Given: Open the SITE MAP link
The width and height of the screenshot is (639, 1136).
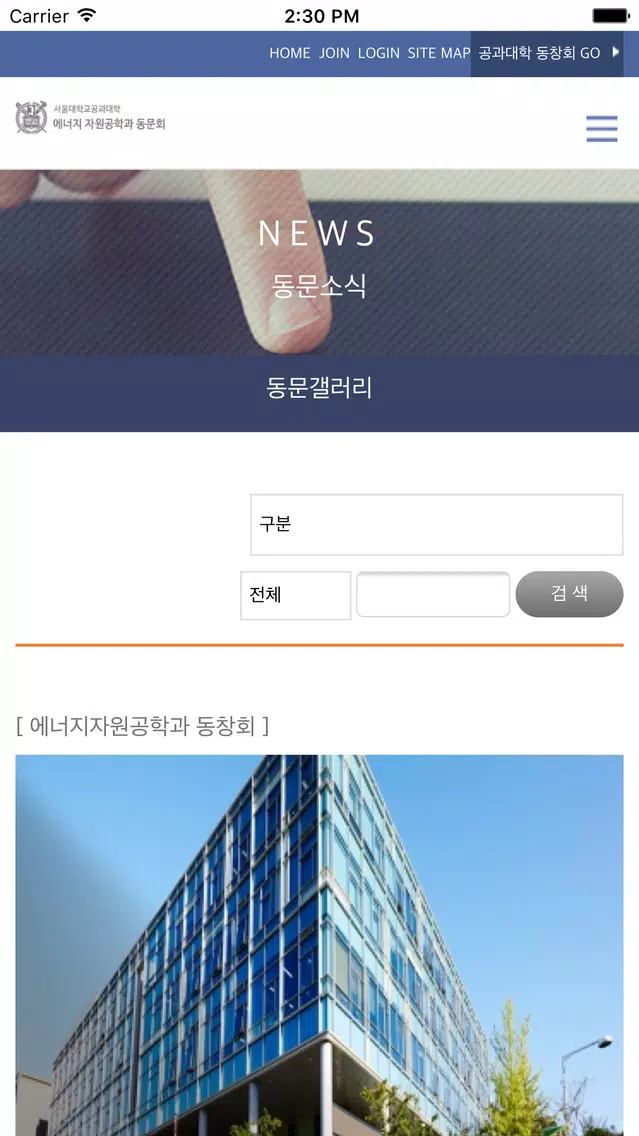Looking at the screenshot, I should click(439, 53).
